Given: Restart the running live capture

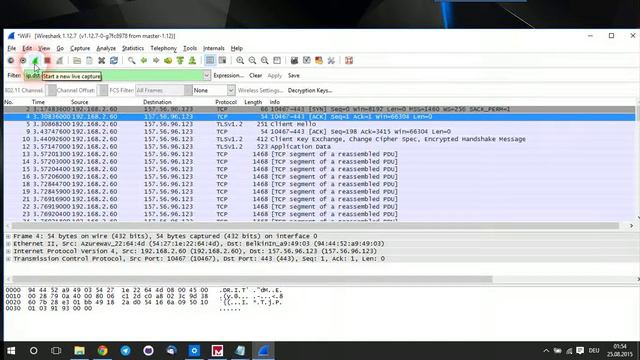Looking at the screenshot, I should [60, 61].
